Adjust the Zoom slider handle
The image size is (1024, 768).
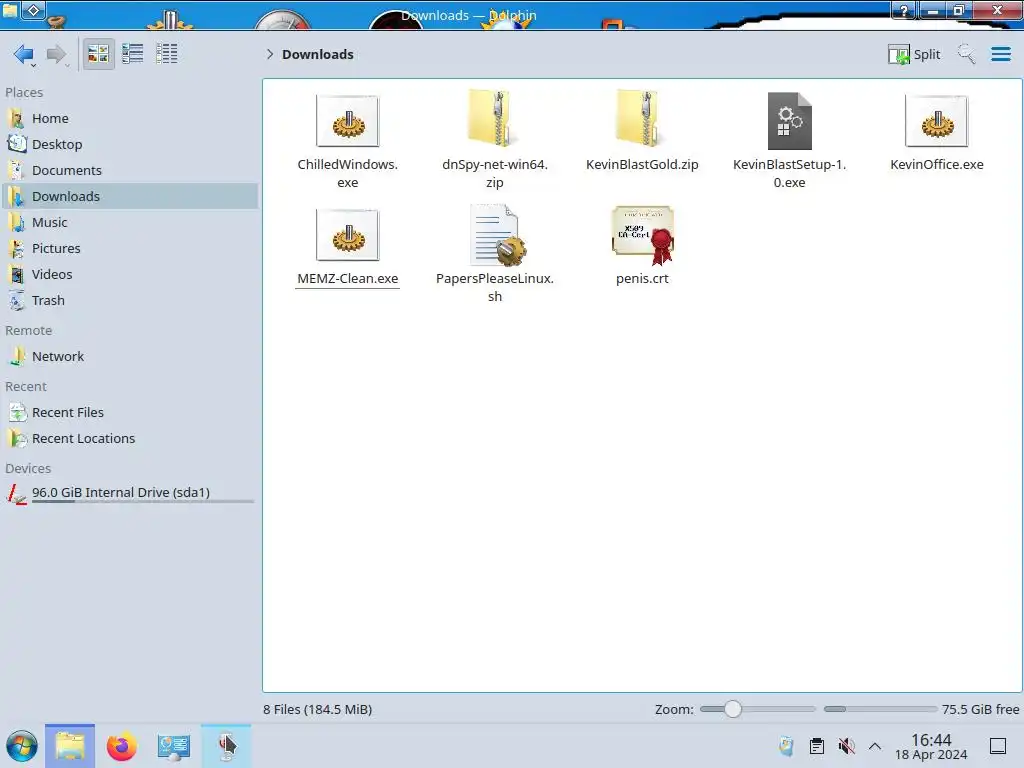(733, 709)
